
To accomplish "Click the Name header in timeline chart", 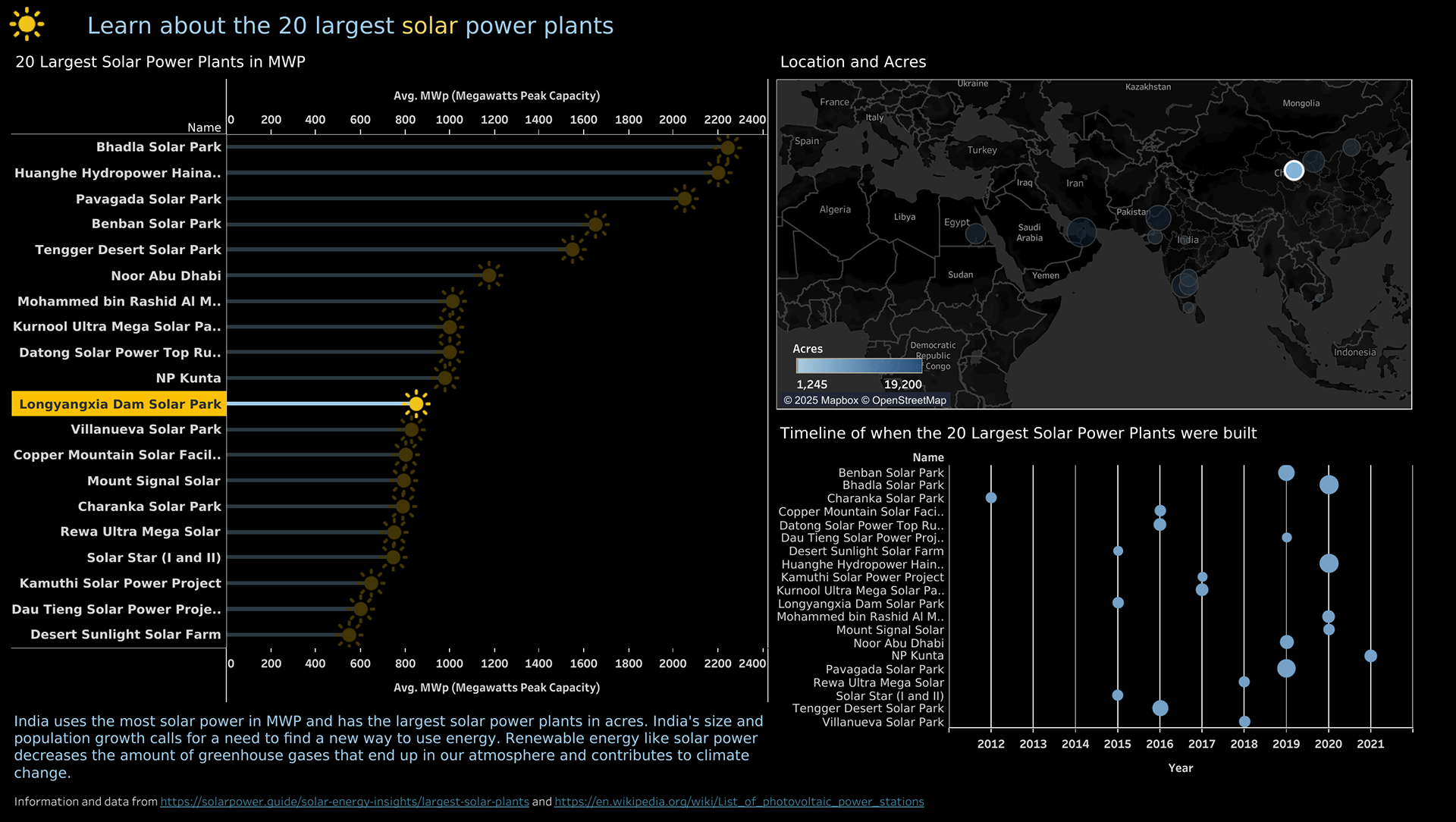I will pyautogui.click(x=927, y=457).
